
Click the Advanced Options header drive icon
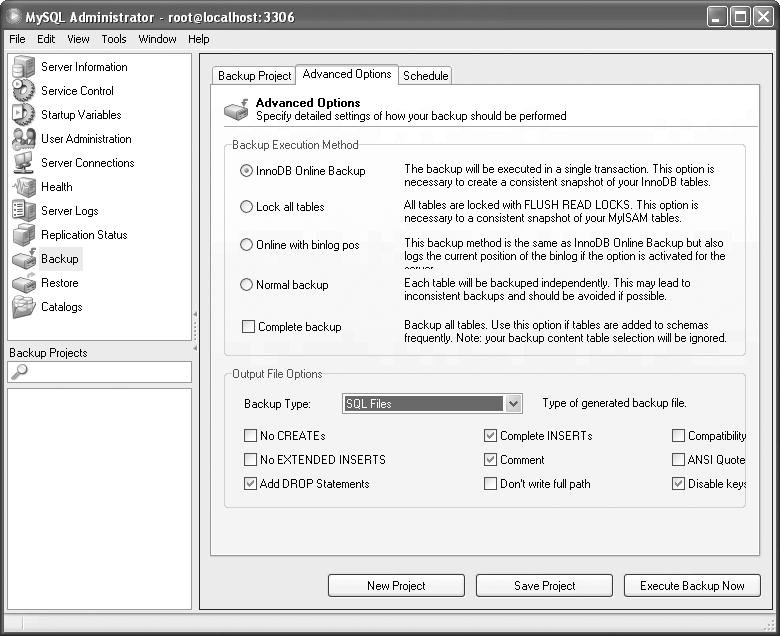coord(236,109)
